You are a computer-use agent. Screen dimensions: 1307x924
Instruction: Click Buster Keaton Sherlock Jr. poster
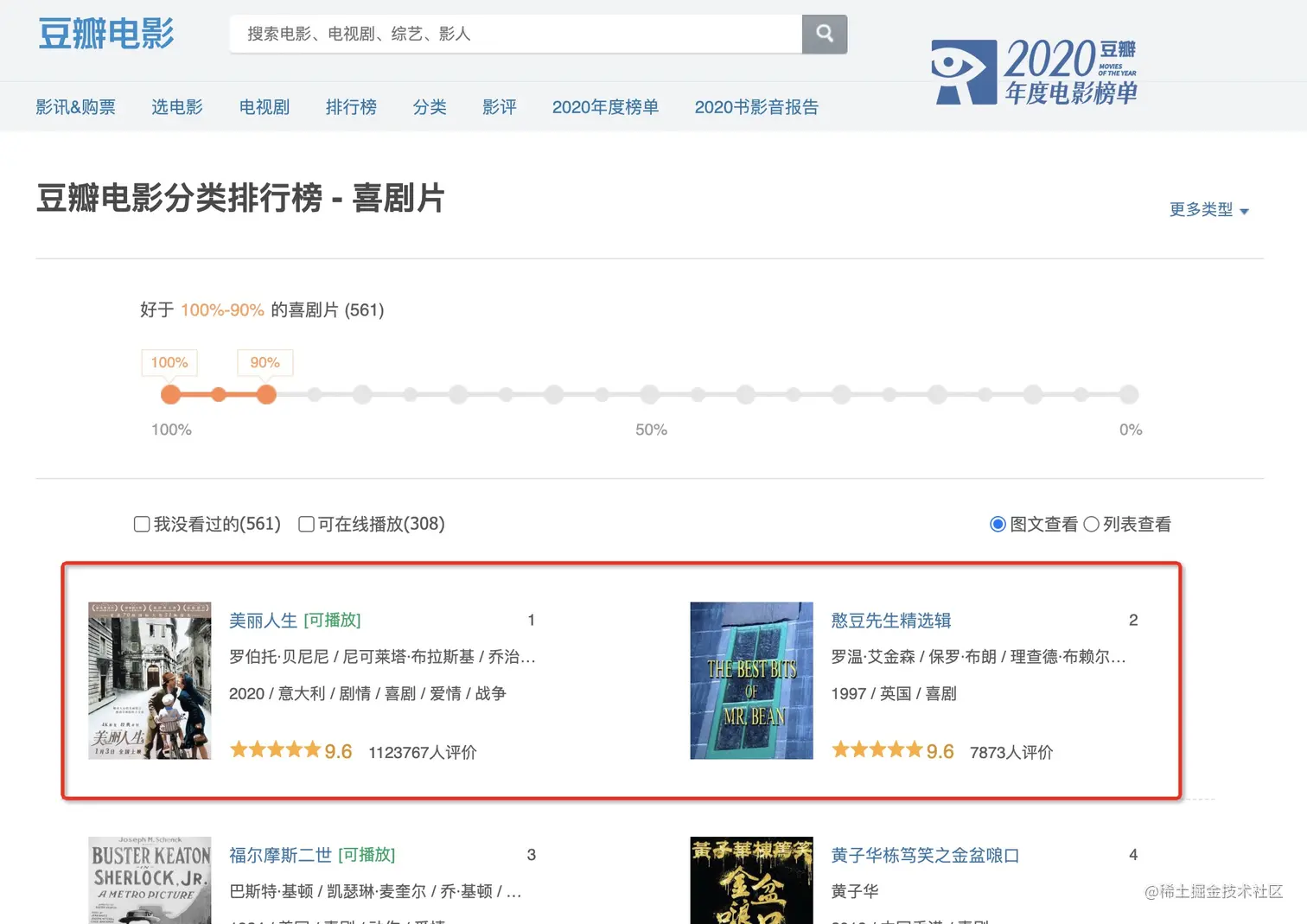[150, 880]
